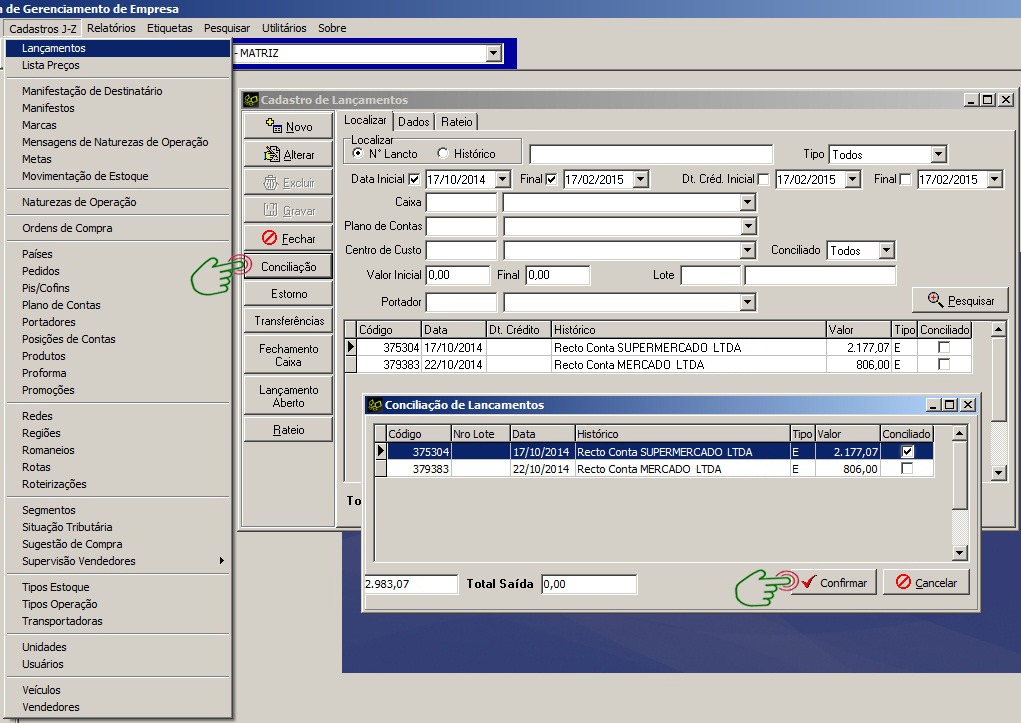Click the Pesquisar magnifier search button
The height and width of the screenshot is (723, 1021).
tap(960, 300)
